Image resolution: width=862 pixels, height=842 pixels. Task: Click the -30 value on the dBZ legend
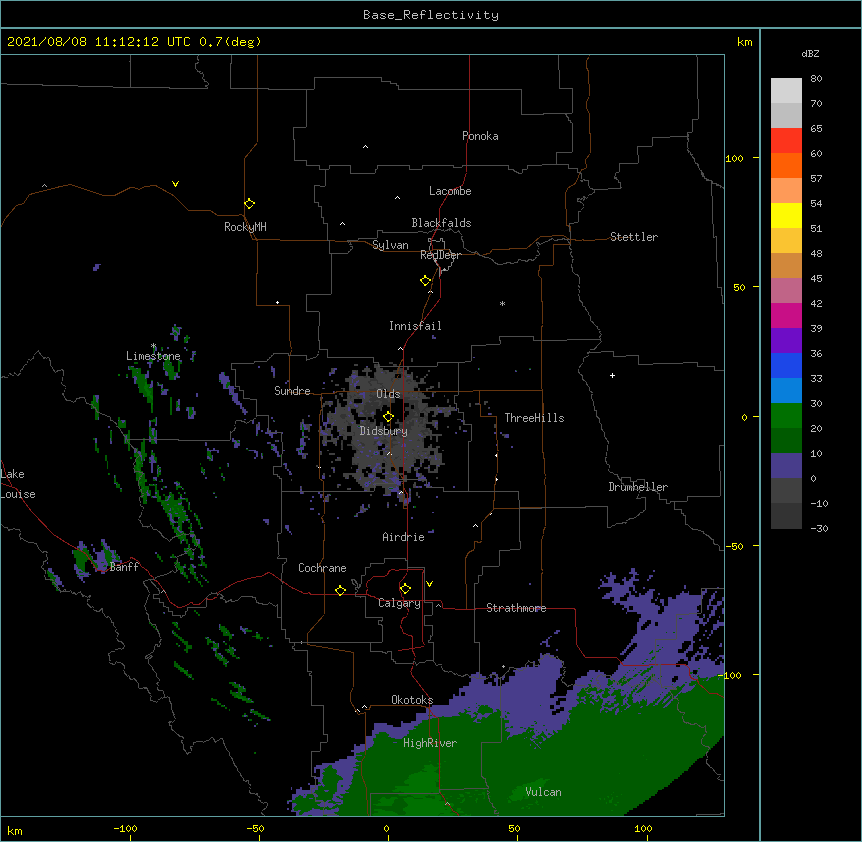[x=819, y=528]
